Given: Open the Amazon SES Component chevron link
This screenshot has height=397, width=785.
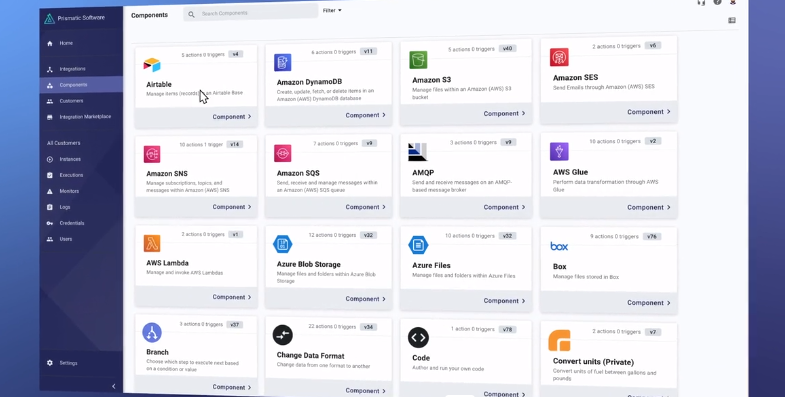Looking at the screenshot, I should coord(648,112).
